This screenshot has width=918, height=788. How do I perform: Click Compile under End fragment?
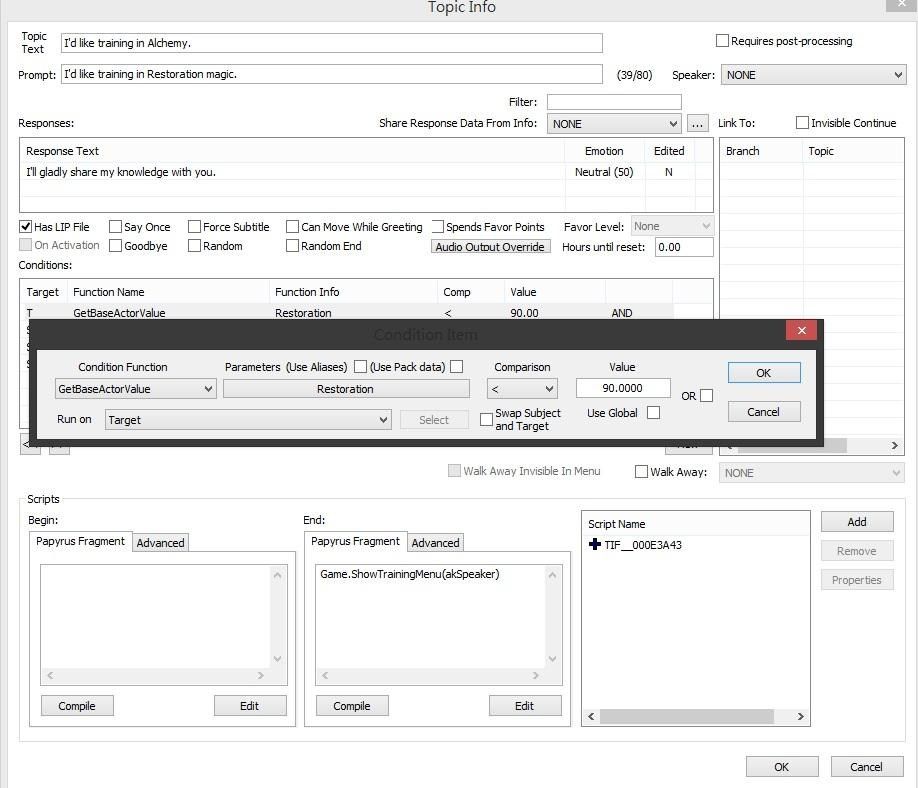pyautogui.click(x=352, y=705)
